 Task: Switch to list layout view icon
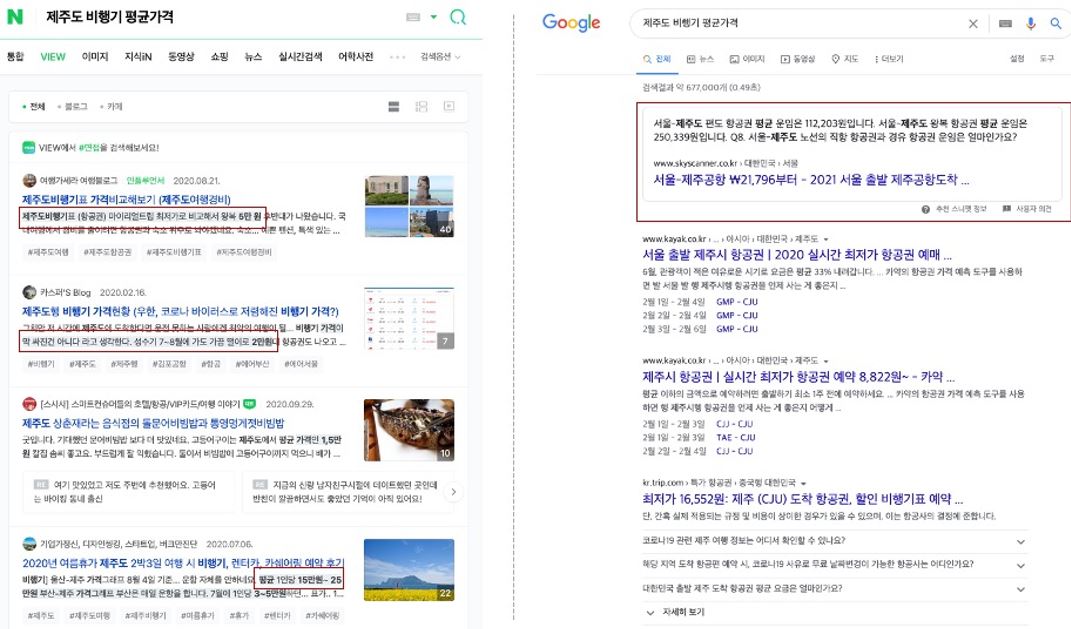pyautogui.click(x=393, y=107)
